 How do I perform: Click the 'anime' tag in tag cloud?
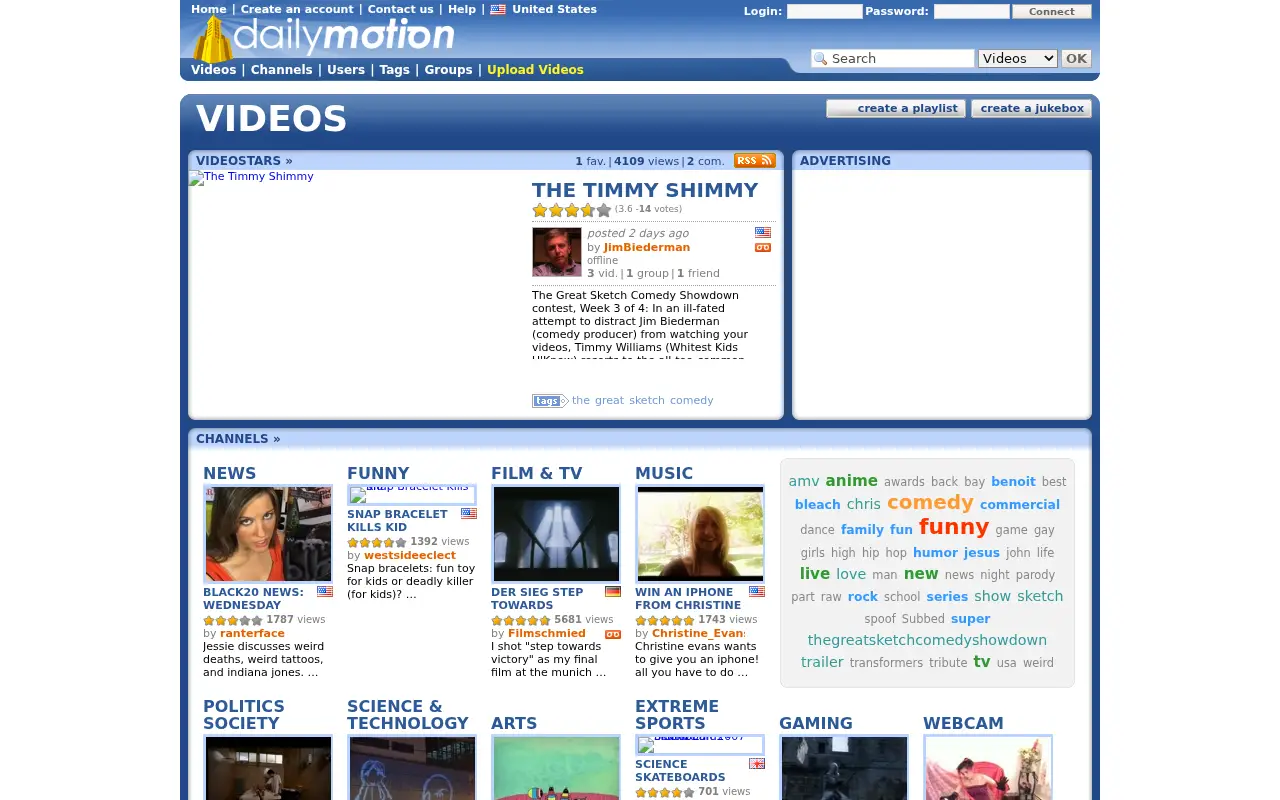851,481
